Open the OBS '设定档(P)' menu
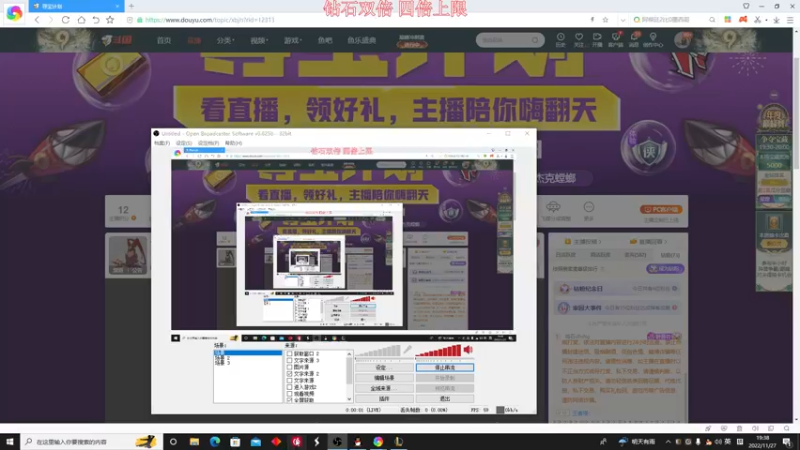The image size is (800, 450). point(208,143)
